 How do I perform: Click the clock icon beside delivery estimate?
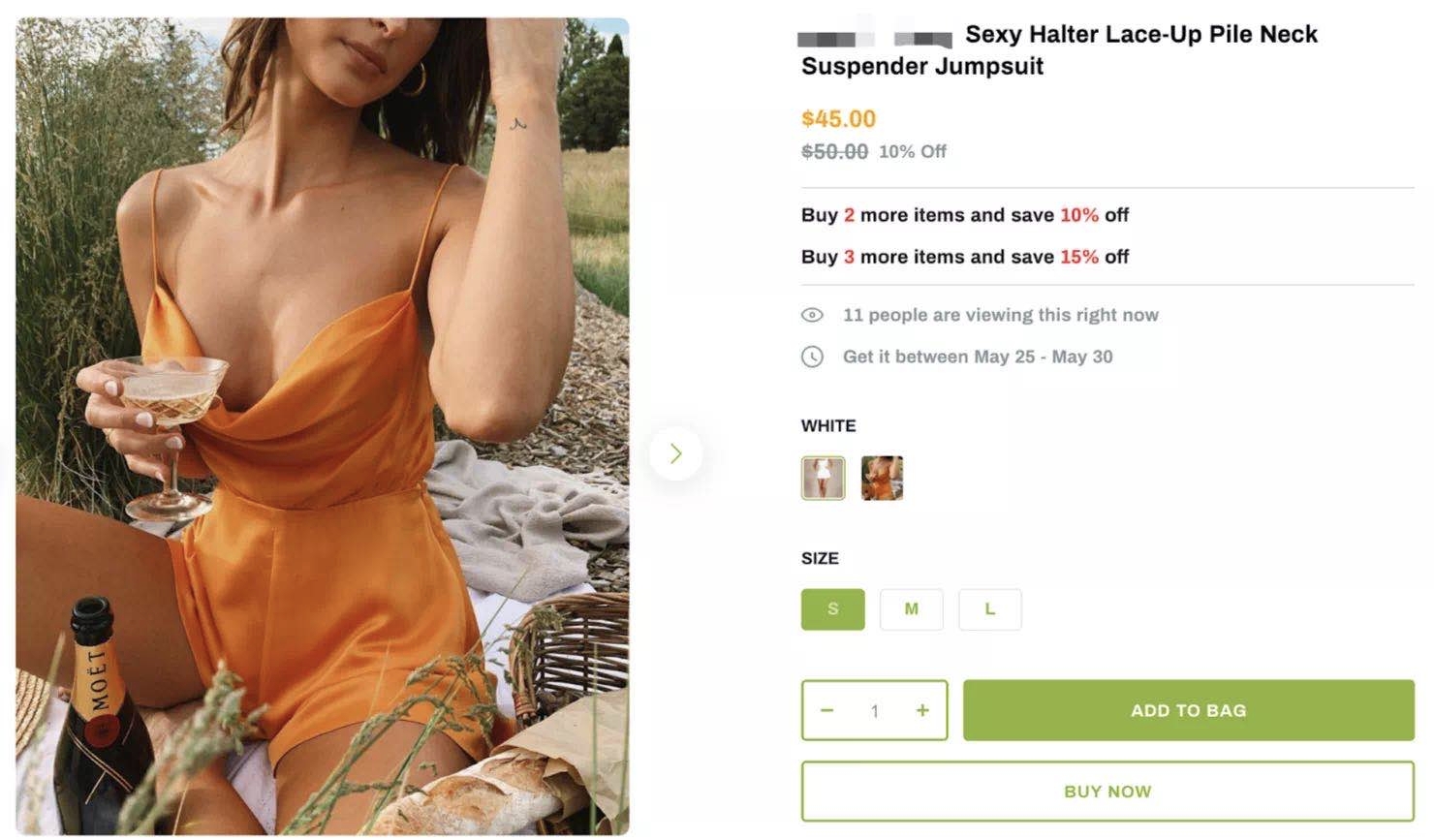click(812, 357)
